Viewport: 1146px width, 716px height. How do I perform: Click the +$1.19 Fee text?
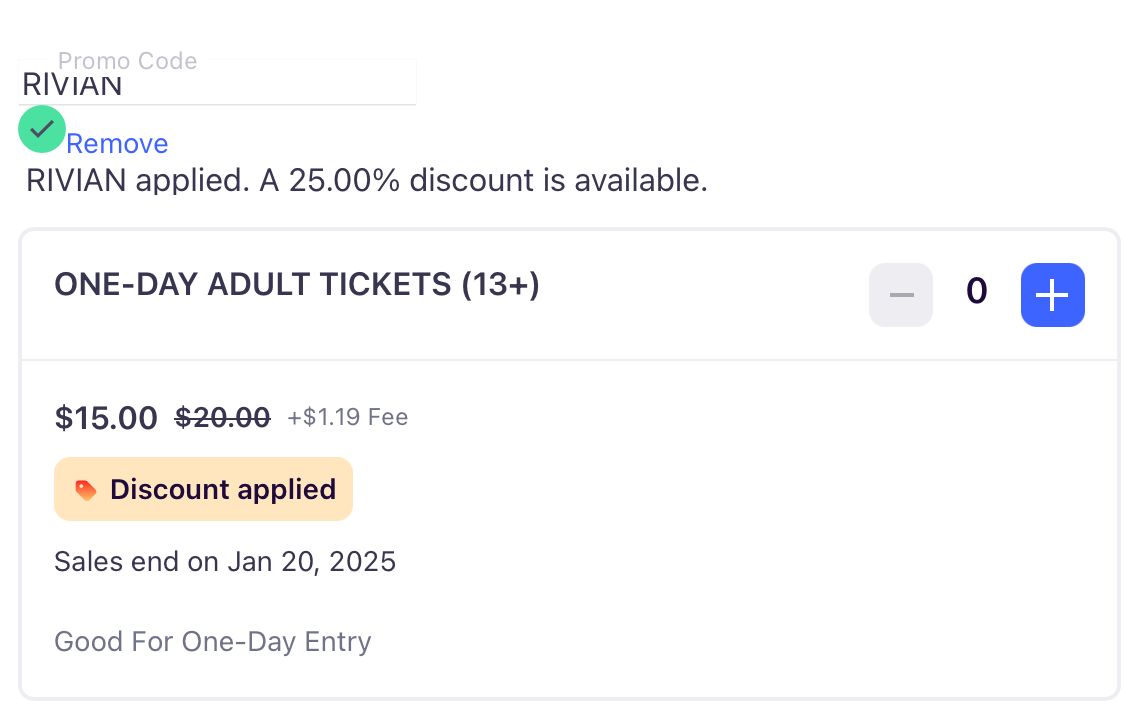tap(347, 417)
